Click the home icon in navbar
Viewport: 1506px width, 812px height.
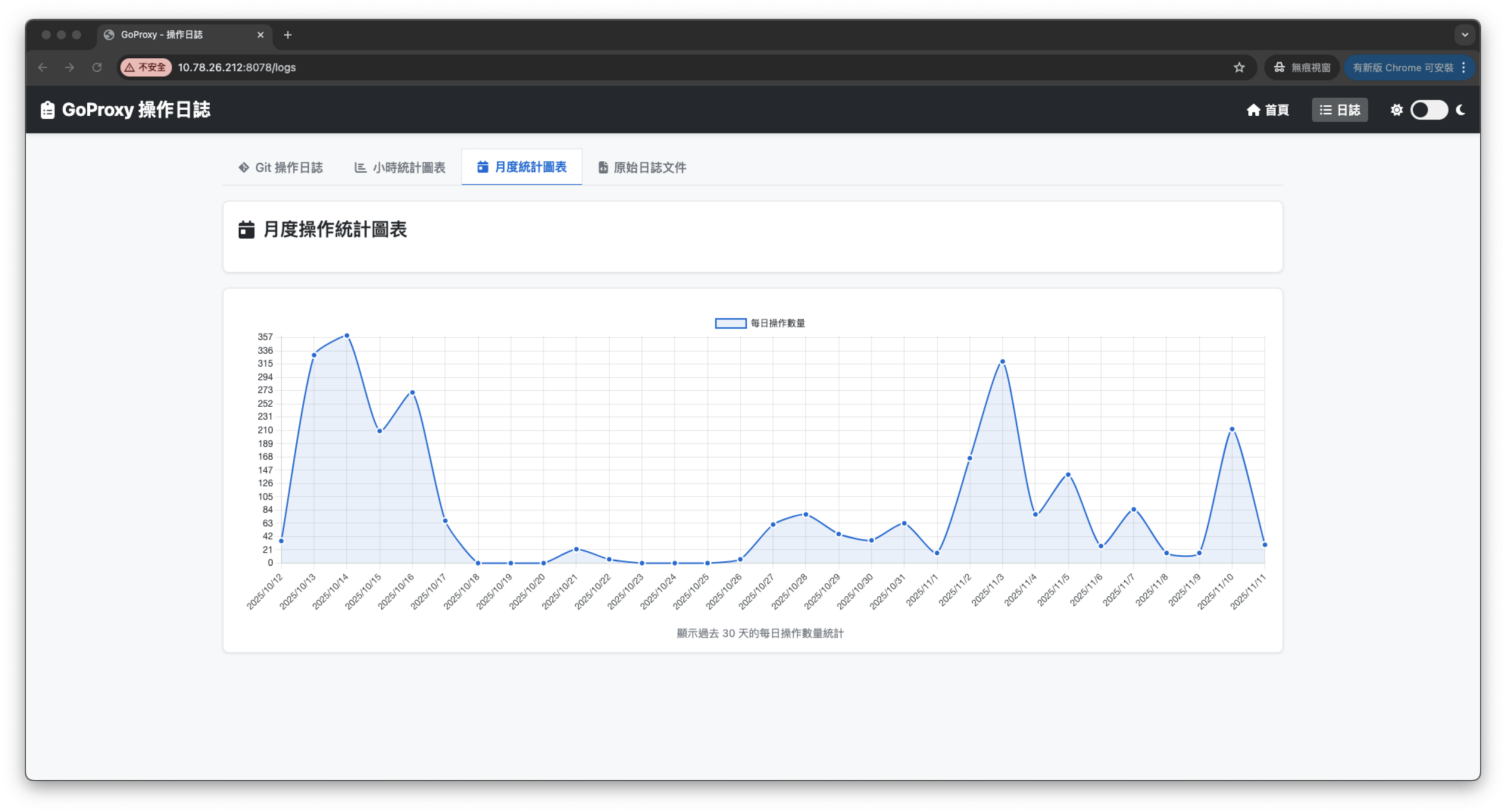(x=1254, y=110)
